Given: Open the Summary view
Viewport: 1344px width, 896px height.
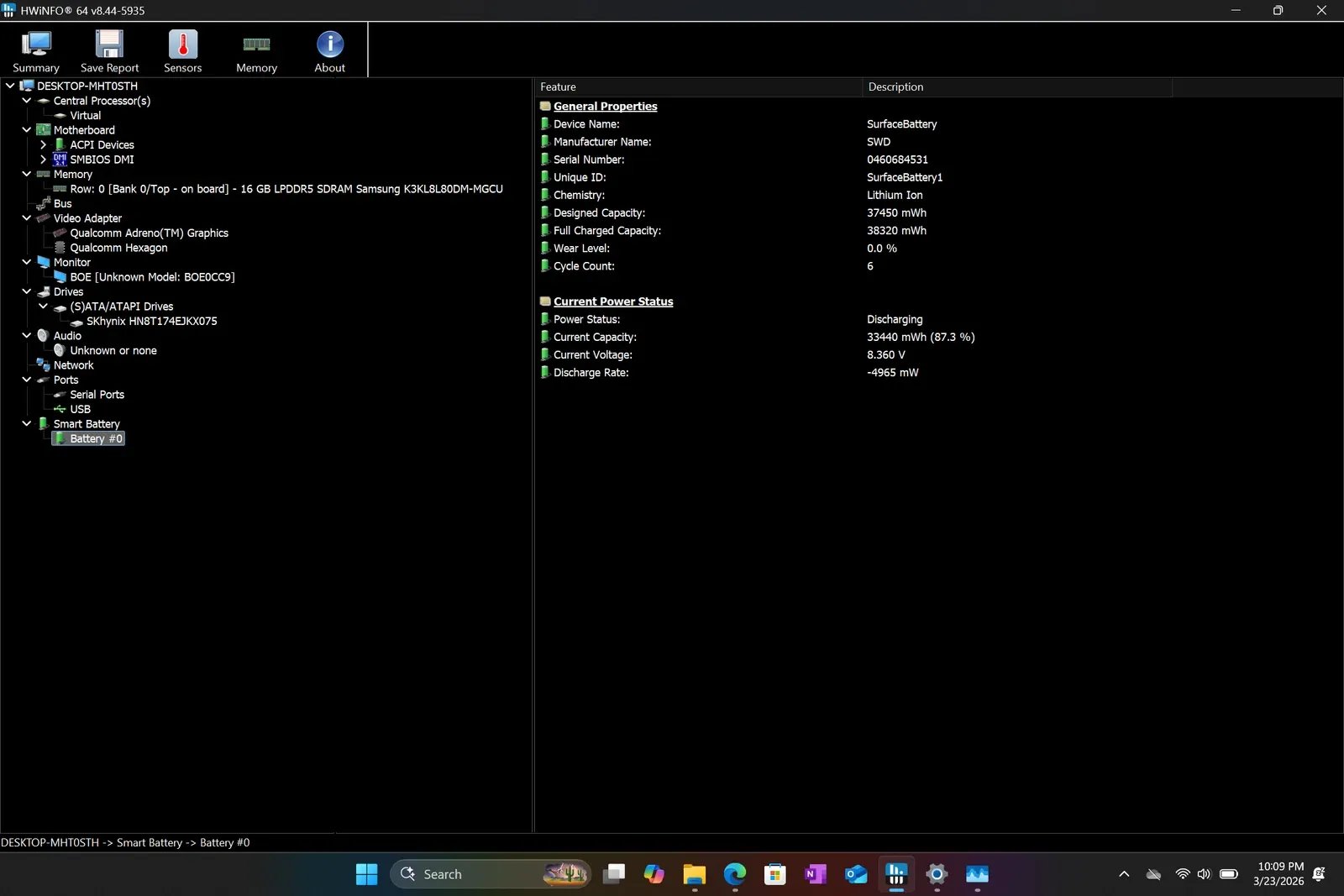Looking at the screenshot, I should pyautogui.click(x=36, y=50).
